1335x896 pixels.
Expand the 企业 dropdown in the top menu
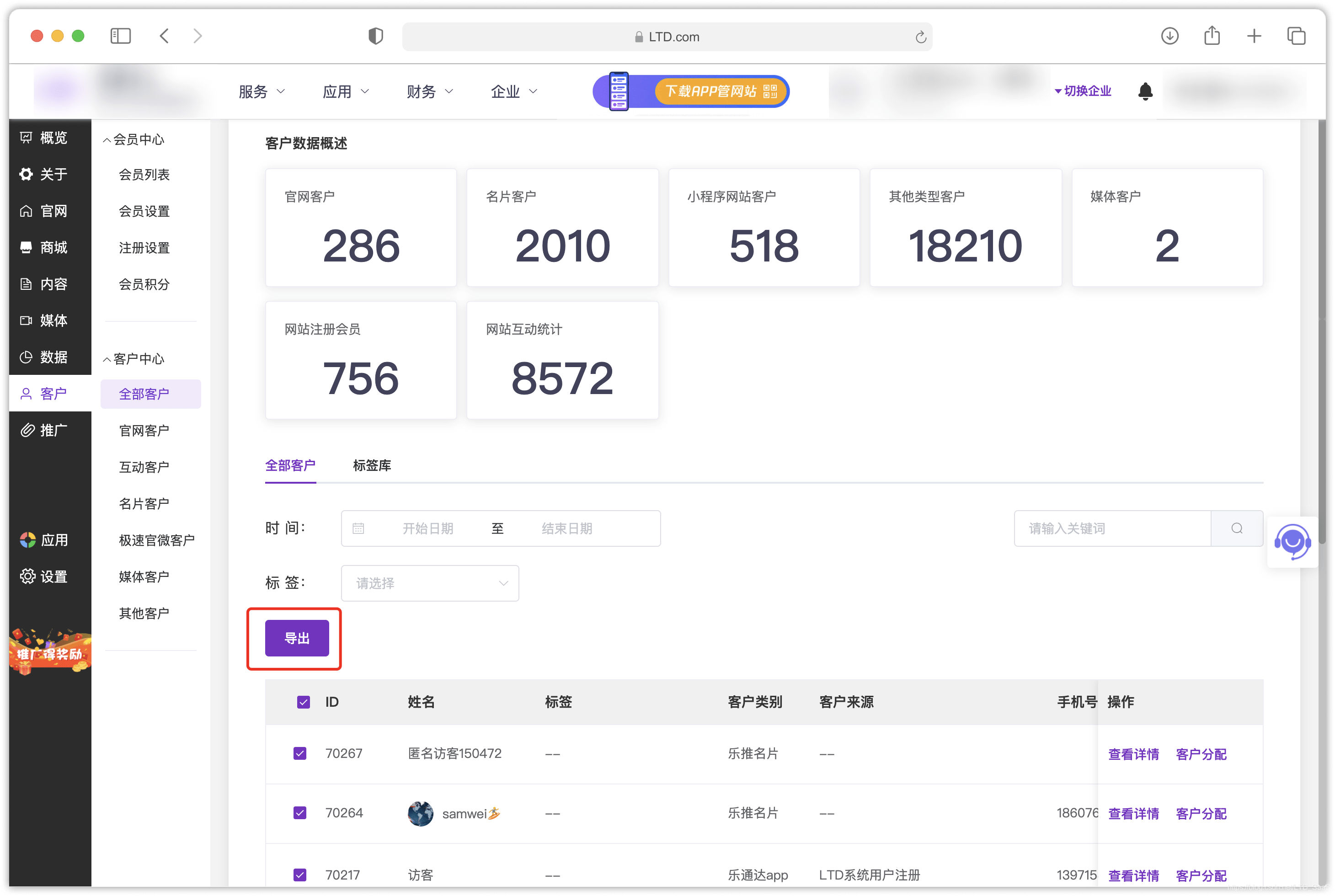pos(513,91)
